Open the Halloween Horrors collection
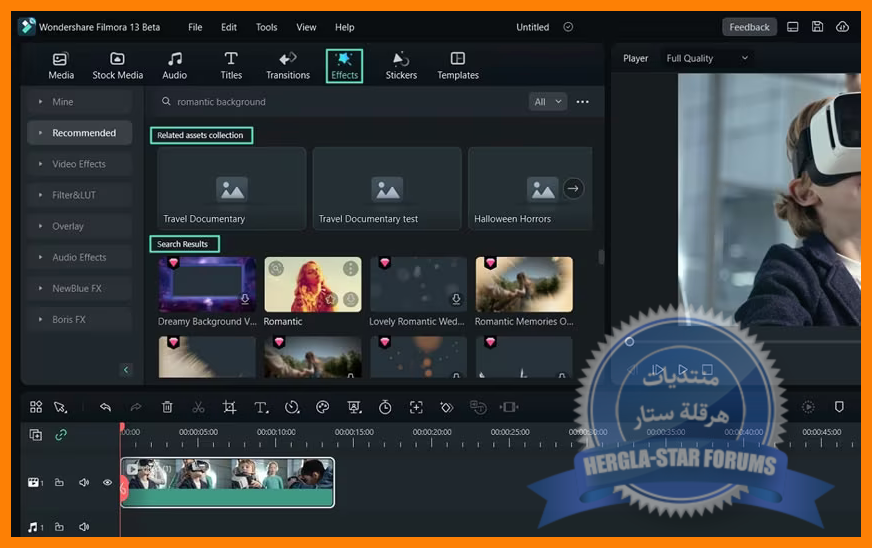872x548 pixels. [x=530, y=189]
